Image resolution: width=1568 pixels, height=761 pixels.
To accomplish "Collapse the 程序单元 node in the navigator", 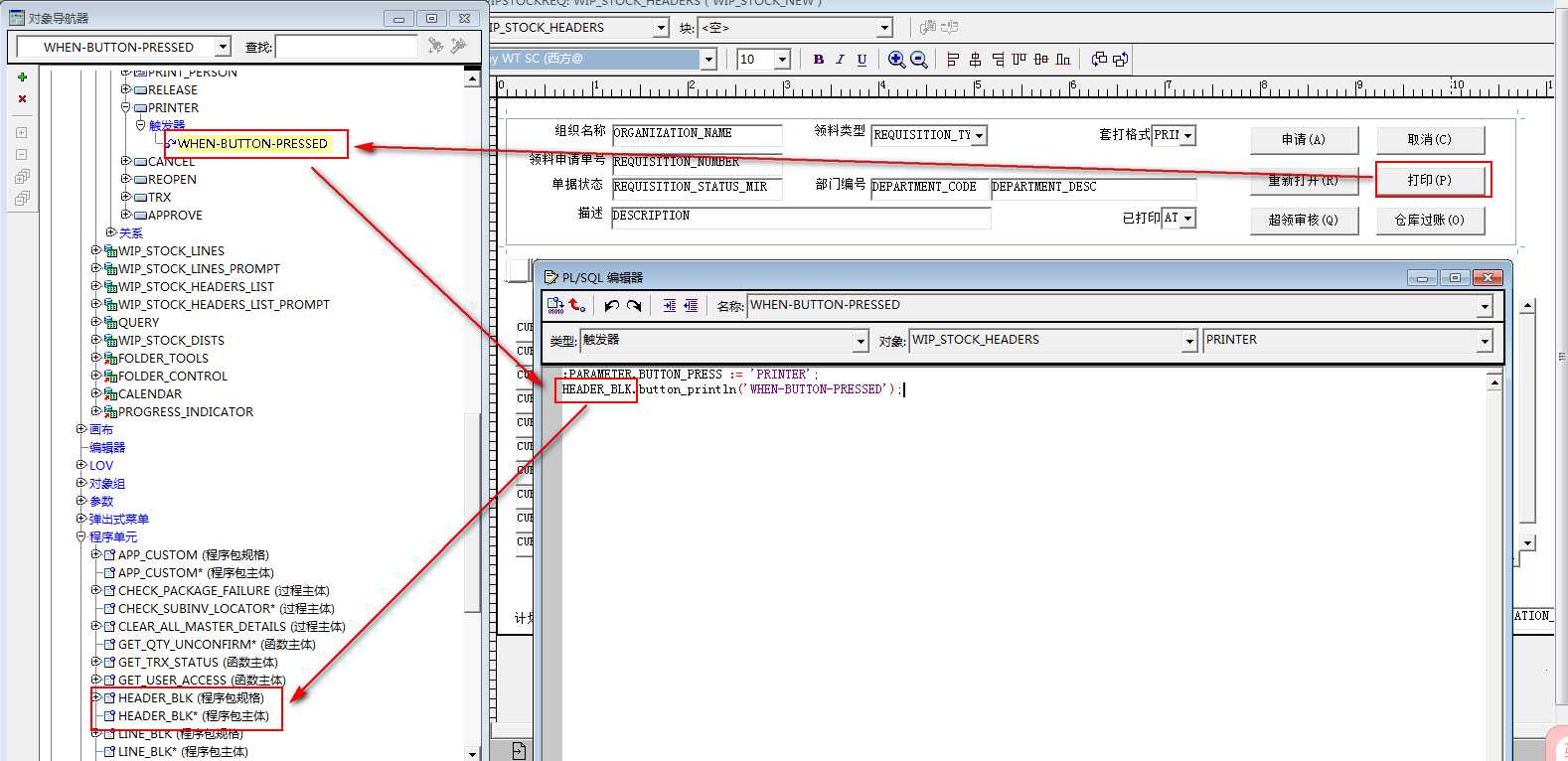I will tap(81, 536).
